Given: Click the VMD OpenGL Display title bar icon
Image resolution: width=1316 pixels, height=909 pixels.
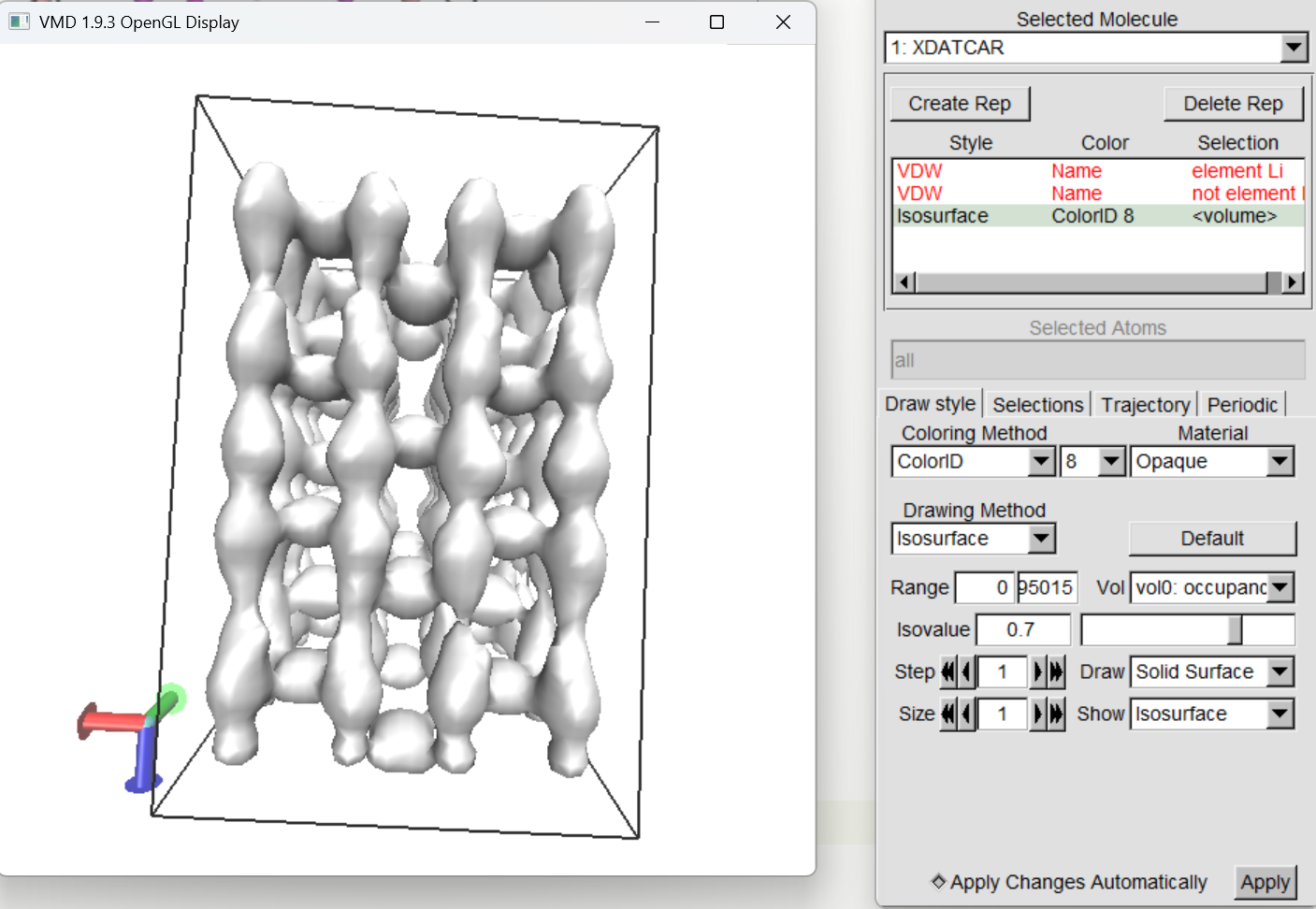Looking at the screenshot, I should point(19,22).
